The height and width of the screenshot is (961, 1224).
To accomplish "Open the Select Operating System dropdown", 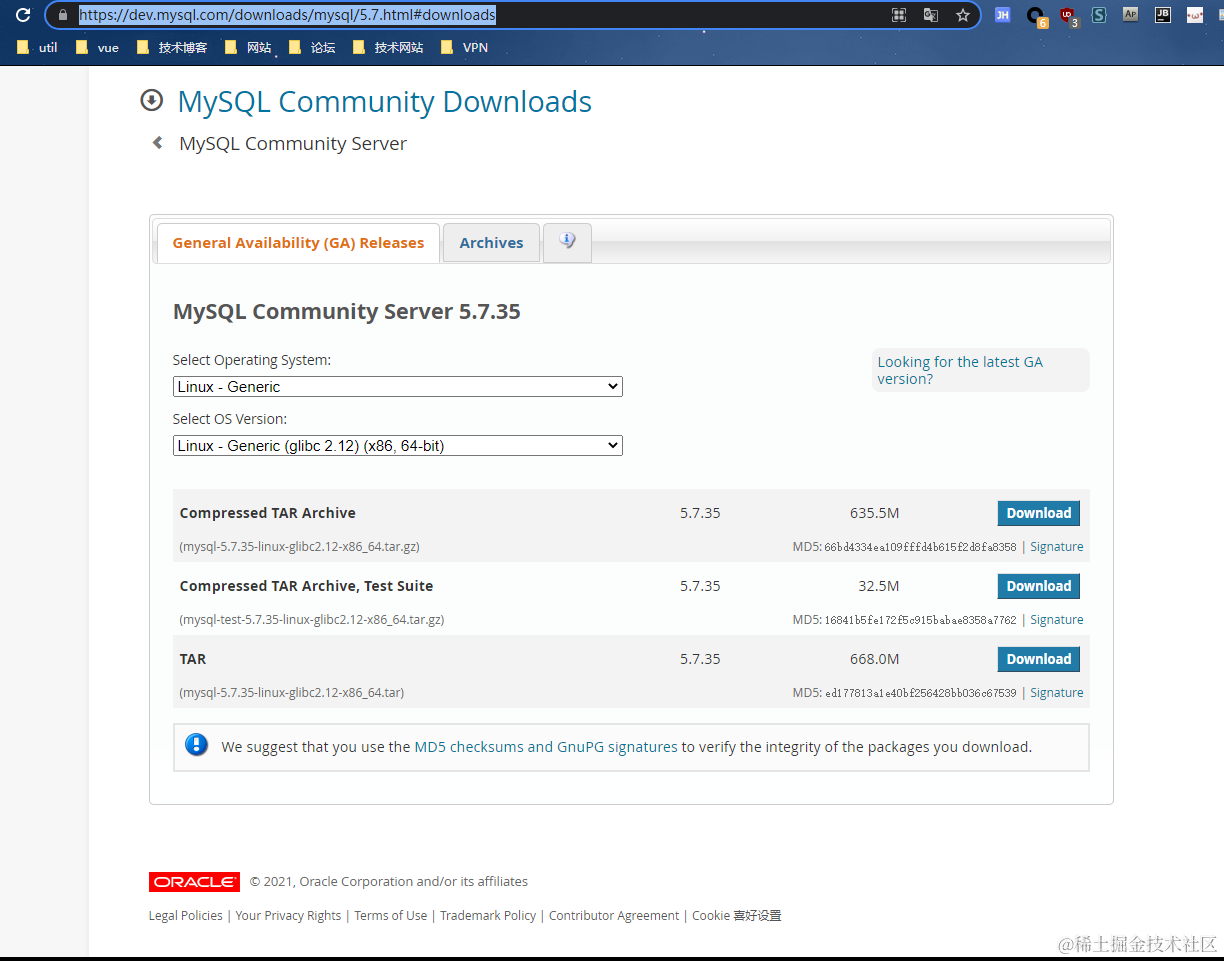I will click(398, 386).
